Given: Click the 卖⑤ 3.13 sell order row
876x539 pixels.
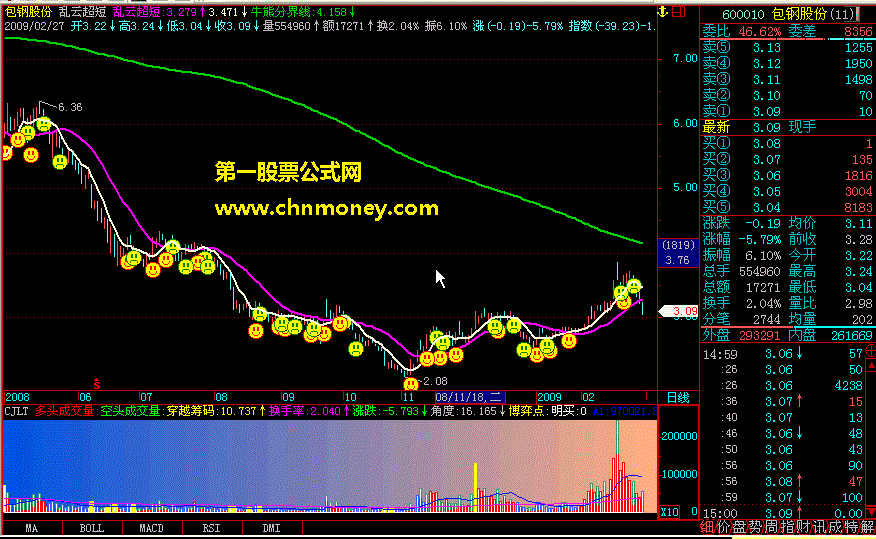Looking at the screenshot, I should tap(787, 47).
